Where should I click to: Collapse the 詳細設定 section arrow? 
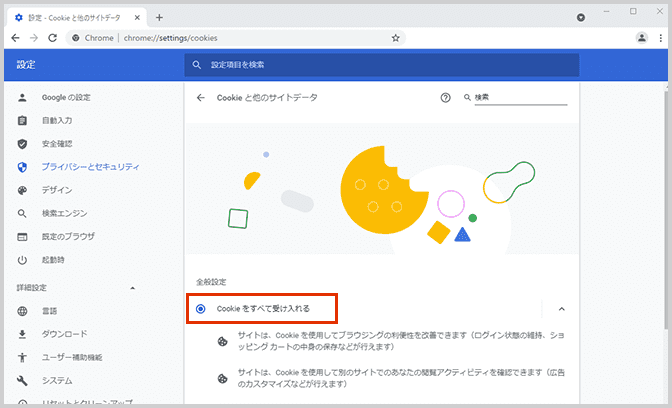tap(133, 288)
